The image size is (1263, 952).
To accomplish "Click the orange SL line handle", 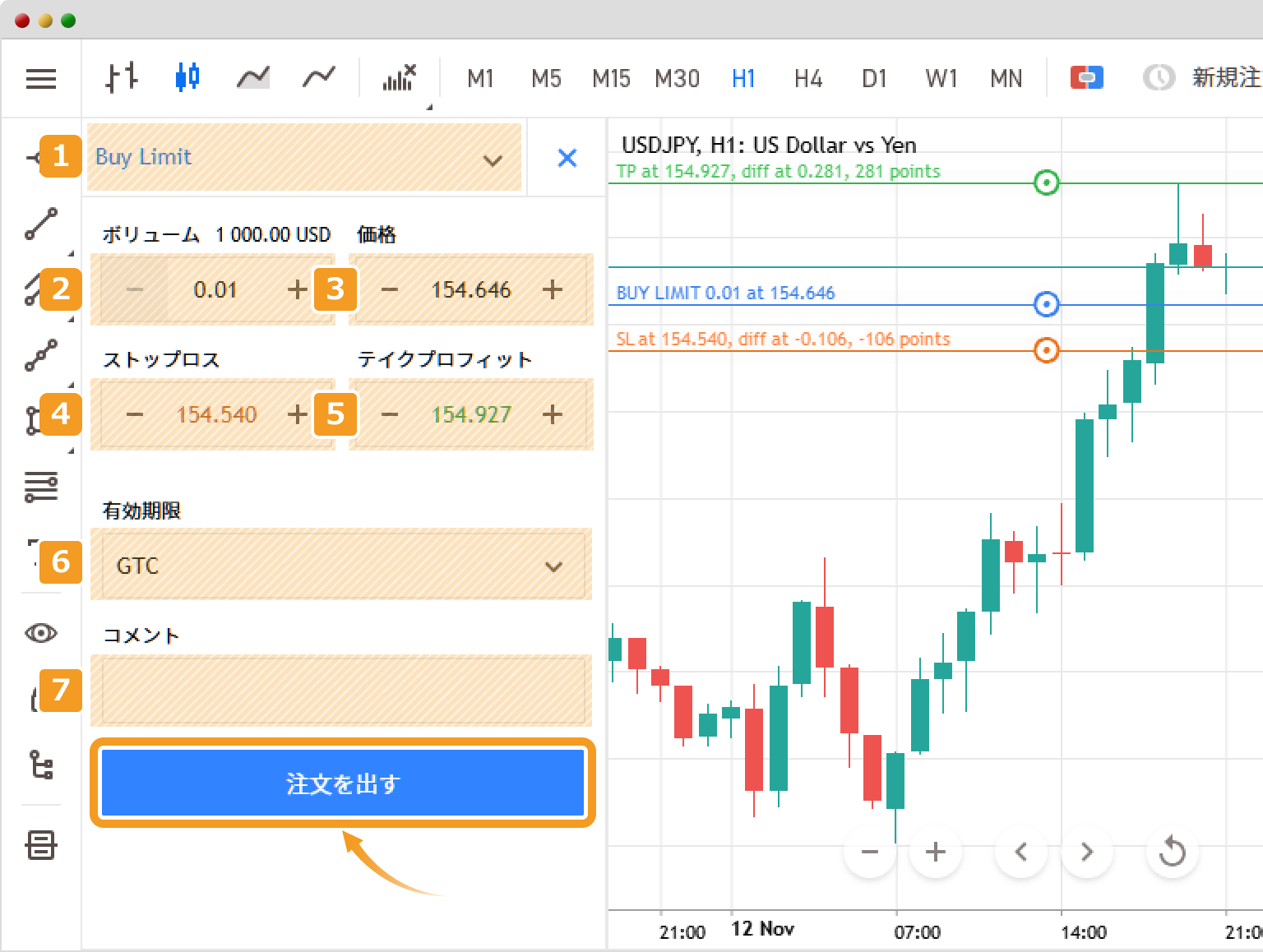I will coord(1046,350).
